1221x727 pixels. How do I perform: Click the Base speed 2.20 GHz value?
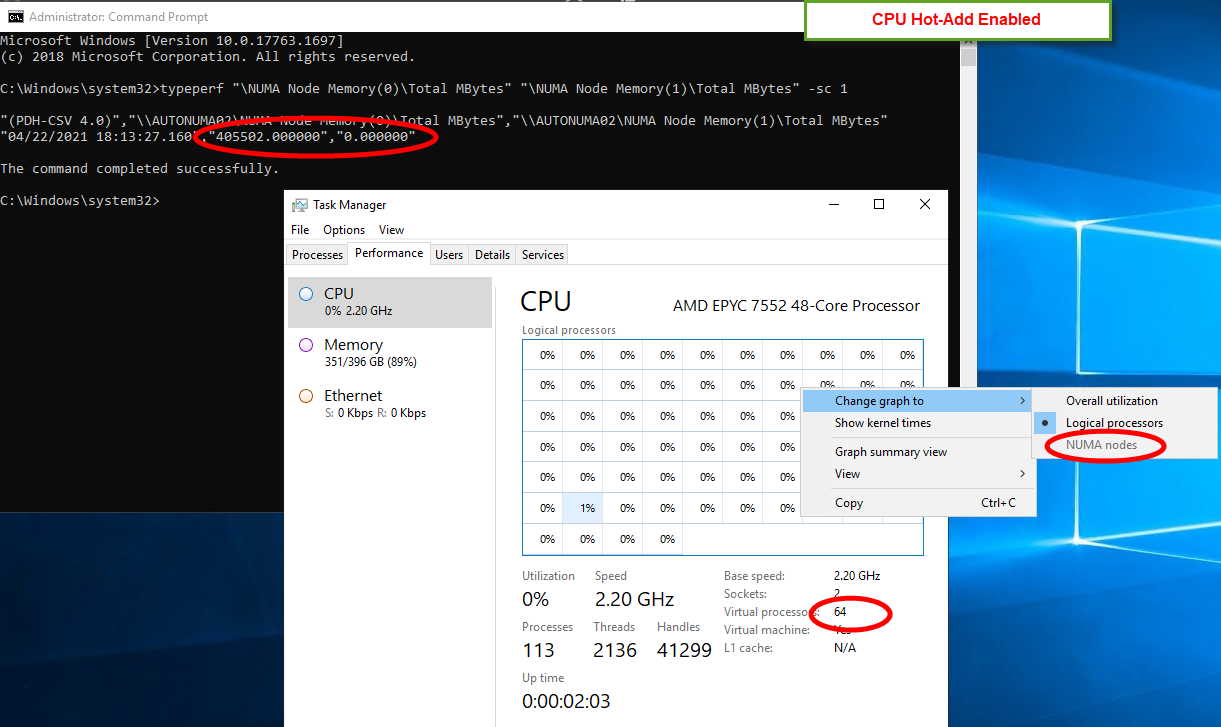pyautogui.click(x=857, y=576)
